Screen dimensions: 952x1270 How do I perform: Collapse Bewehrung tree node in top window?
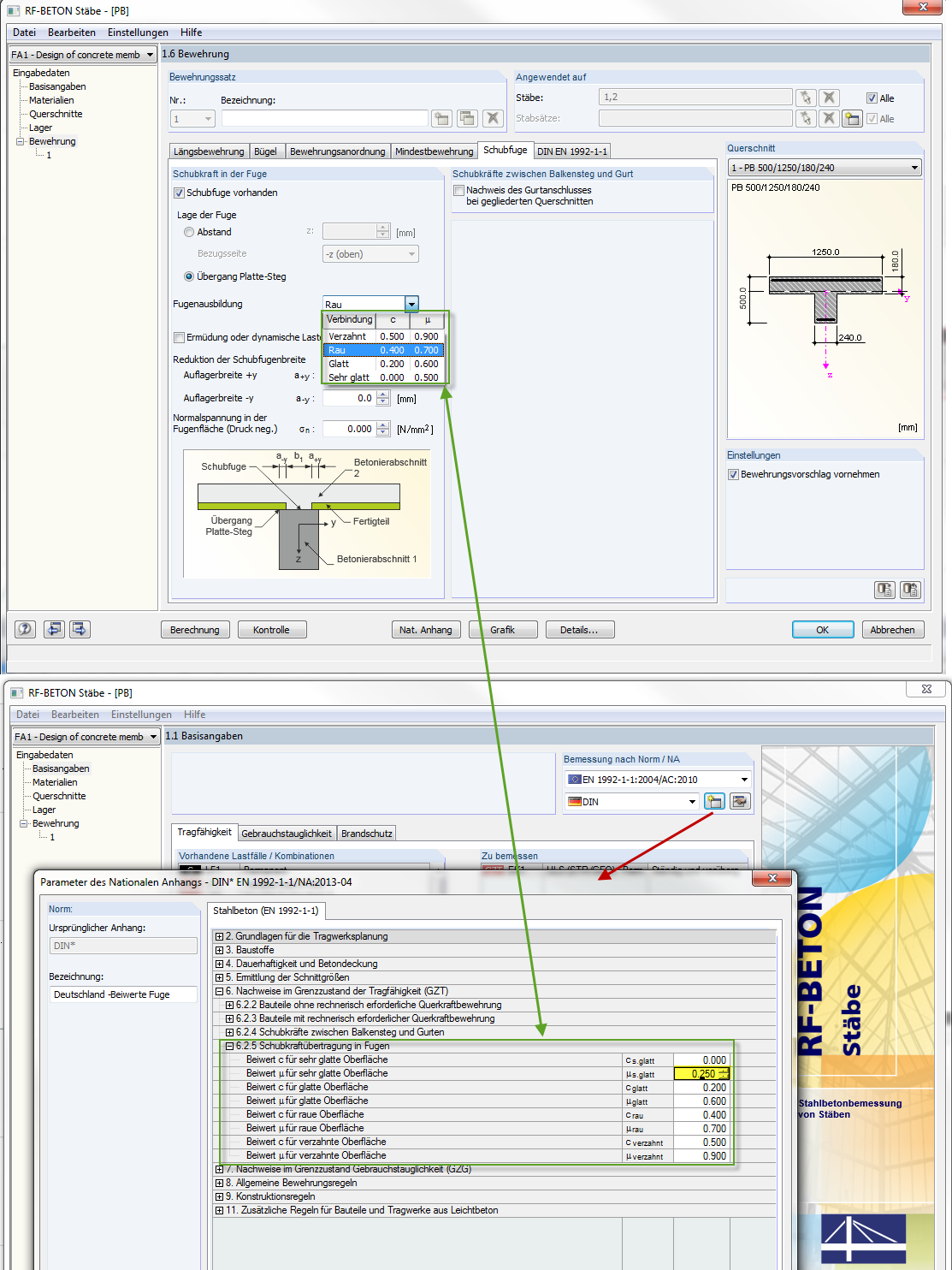click(21, 142)
